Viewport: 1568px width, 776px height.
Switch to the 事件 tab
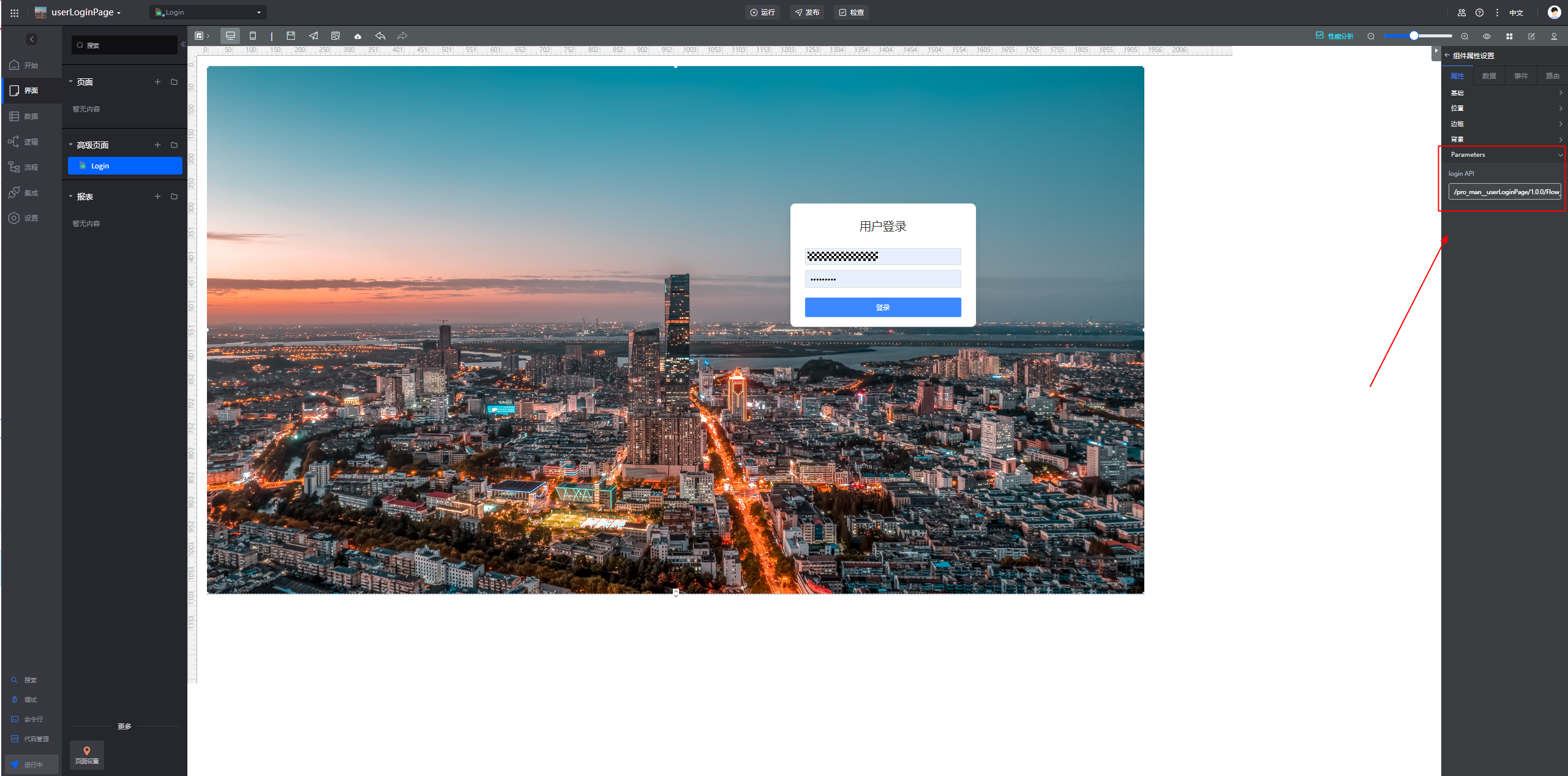(x=1521, y=76)
